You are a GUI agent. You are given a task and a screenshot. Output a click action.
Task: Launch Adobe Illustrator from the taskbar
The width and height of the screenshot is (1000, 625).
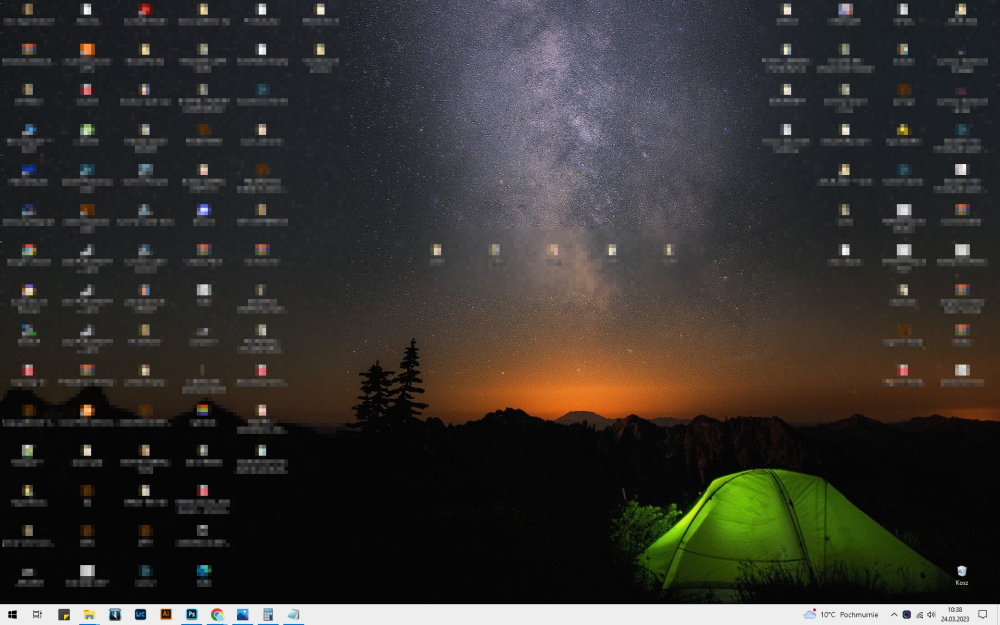[x=166, y=614]
